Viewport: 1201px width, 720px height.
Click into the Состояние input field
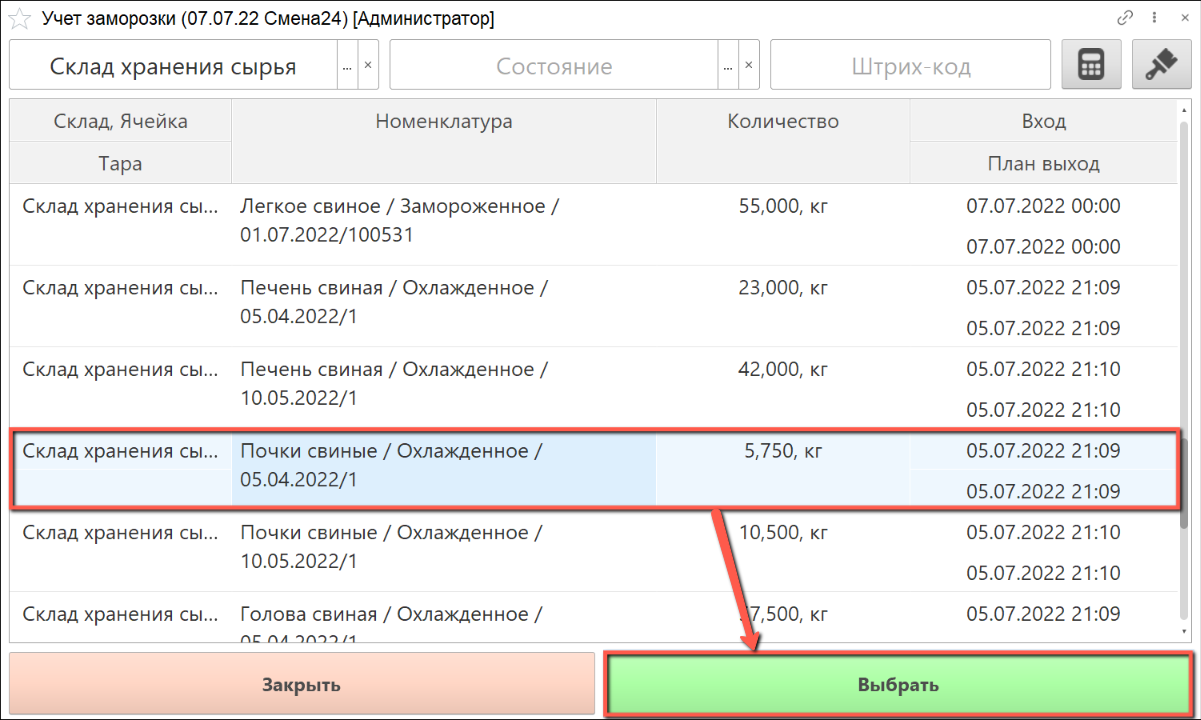pos(554,67)
